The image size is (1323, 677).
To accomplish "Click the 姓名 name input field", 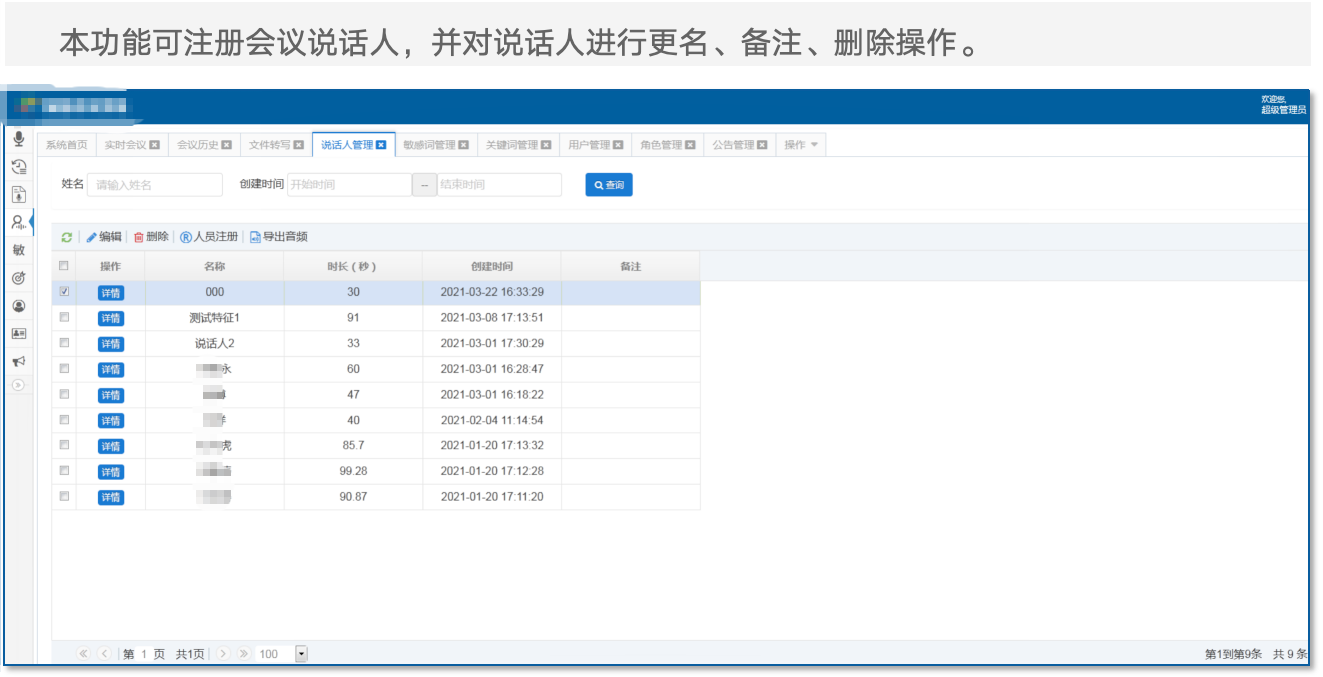I will tap(155, 185).
